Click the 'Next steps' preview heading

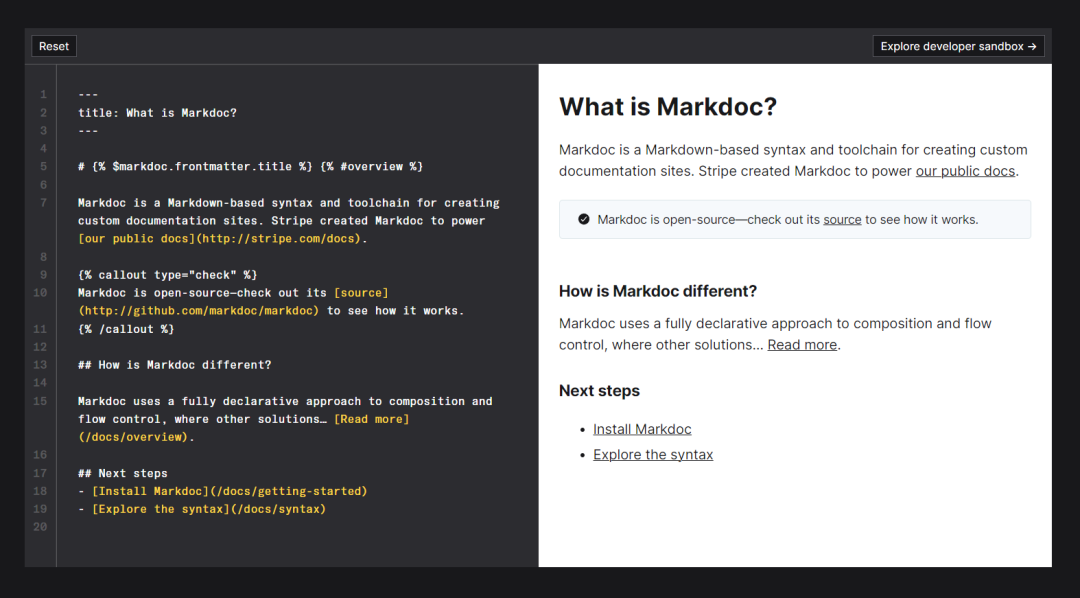[599, 391]
